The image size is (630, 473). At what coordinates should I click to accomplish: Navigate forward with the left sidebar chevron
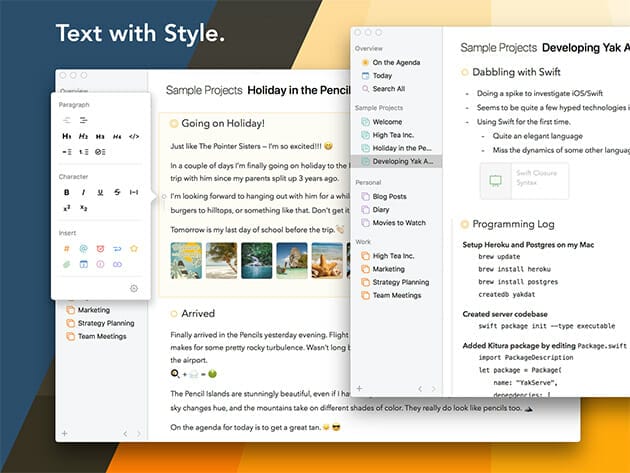(138, 433)
